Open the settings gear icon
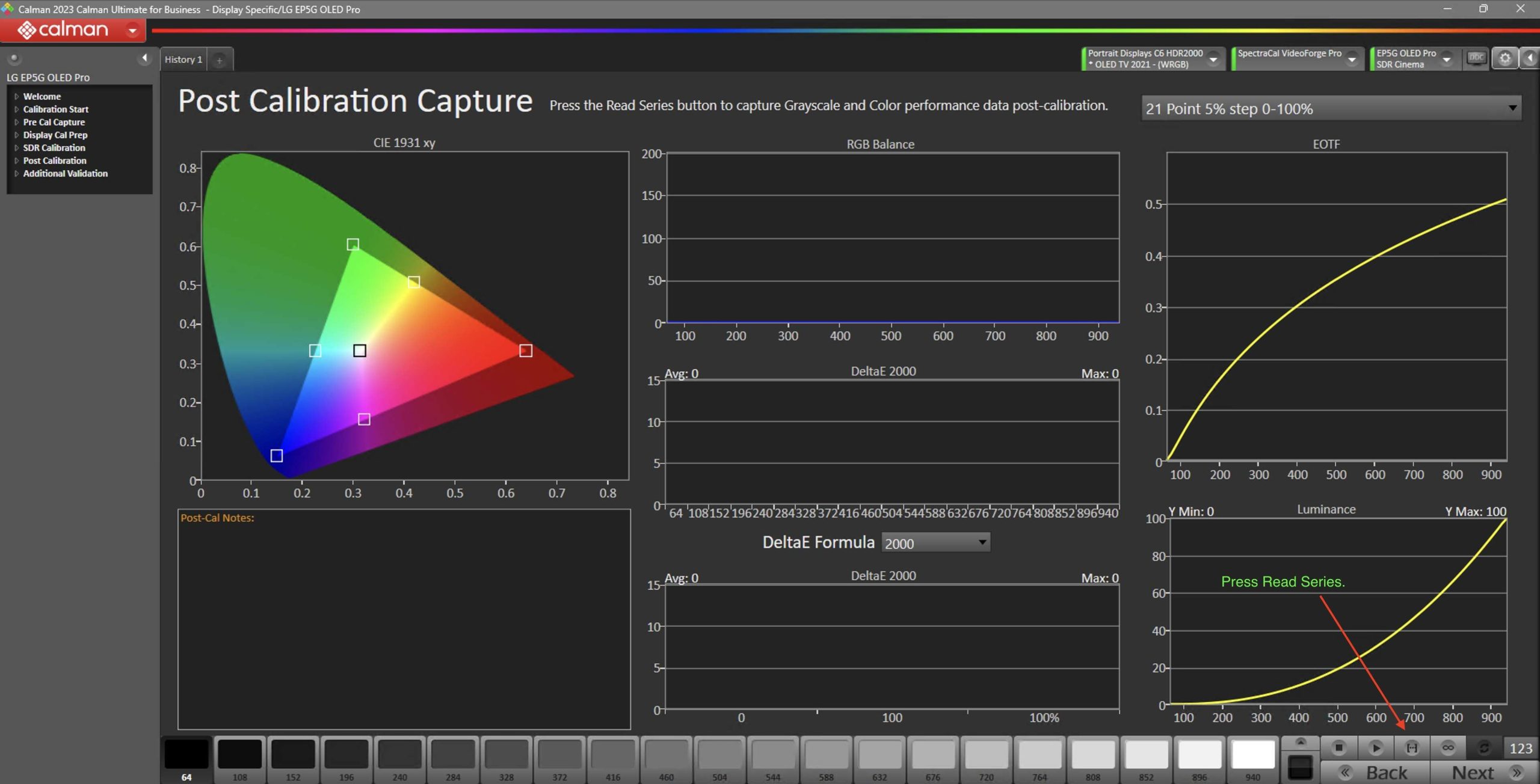This screenshot has width=1540, height=784. tap(1505, 58)
